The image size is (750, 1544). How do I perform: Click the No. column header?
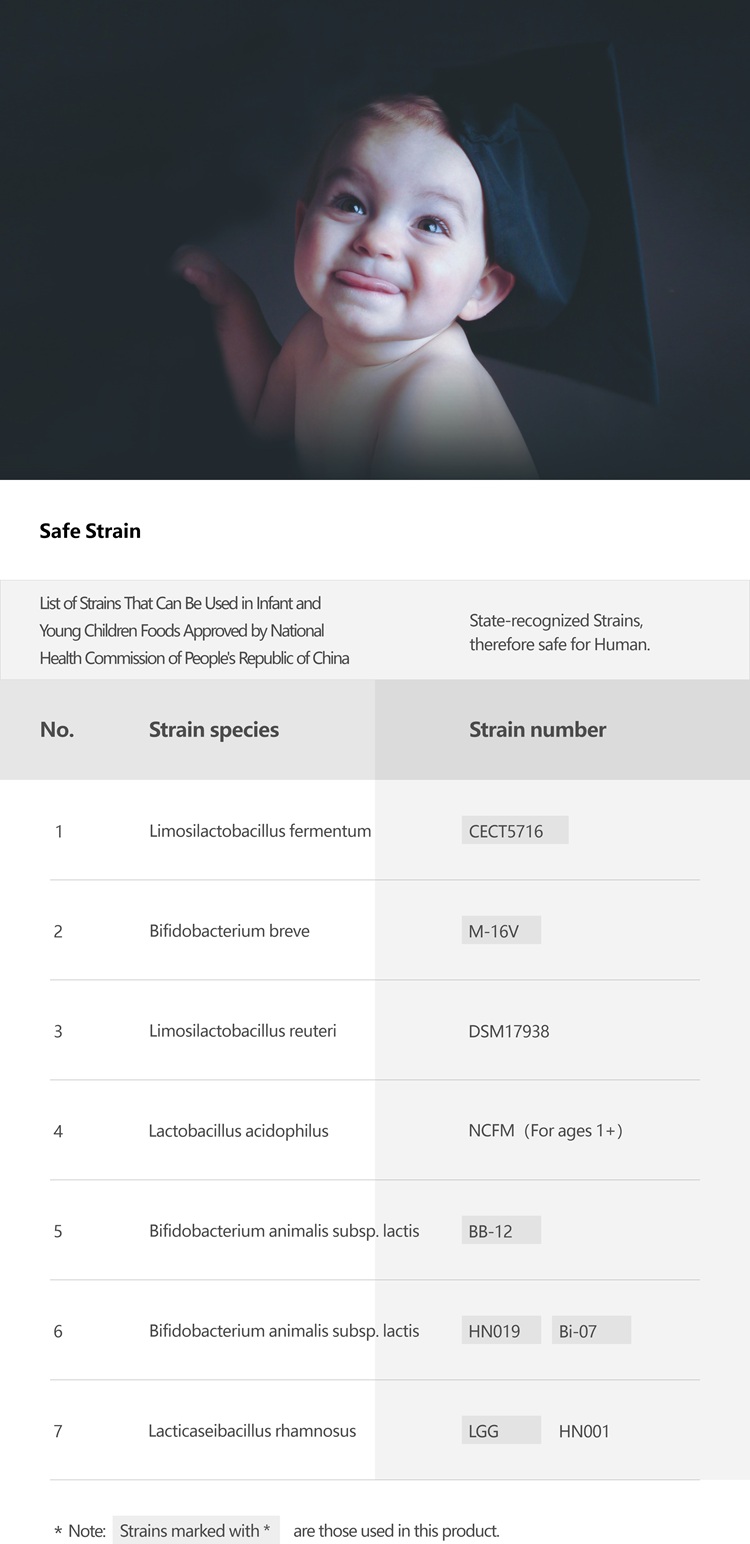57,730
